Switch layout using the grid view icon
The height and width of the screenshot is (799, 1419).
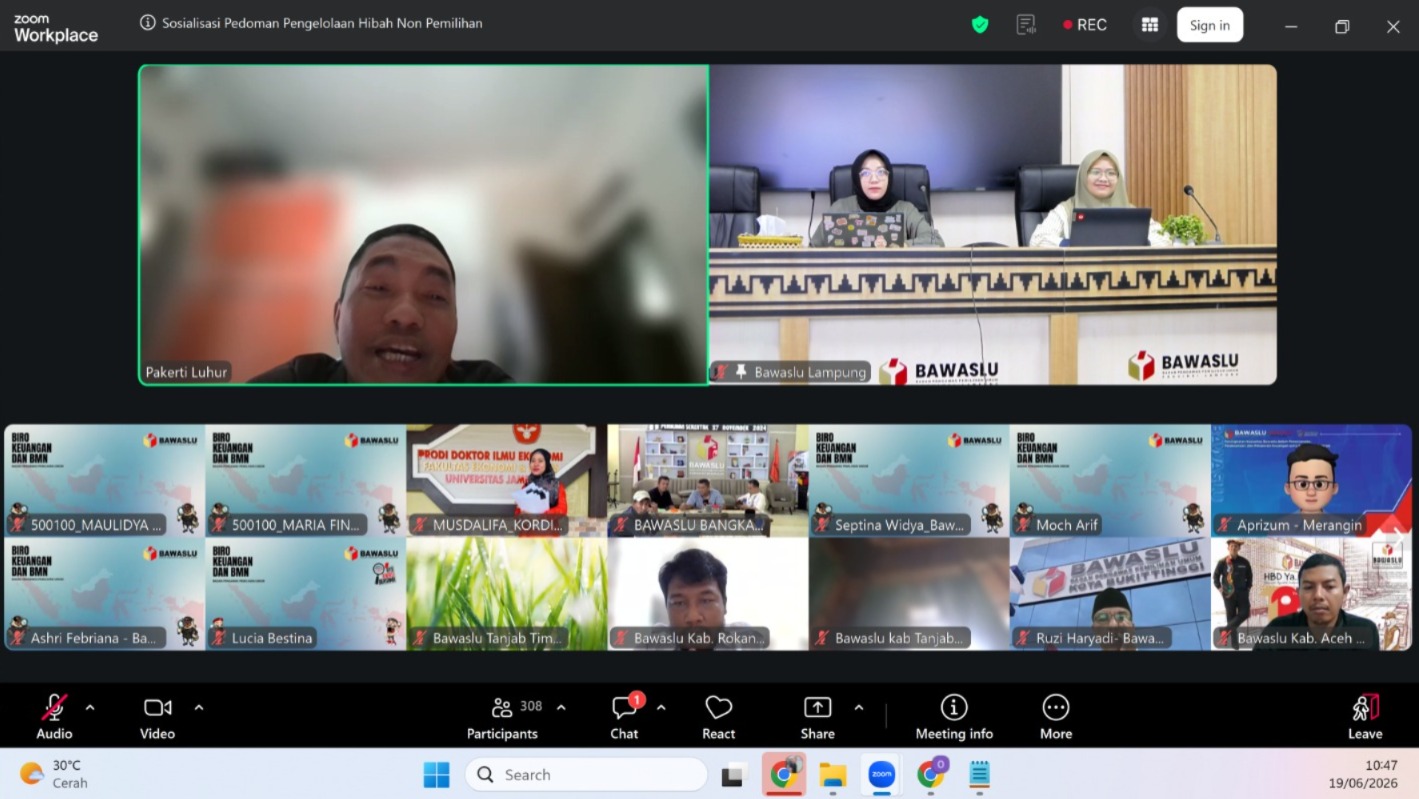pyautogui.click(x=1149, y=25)
